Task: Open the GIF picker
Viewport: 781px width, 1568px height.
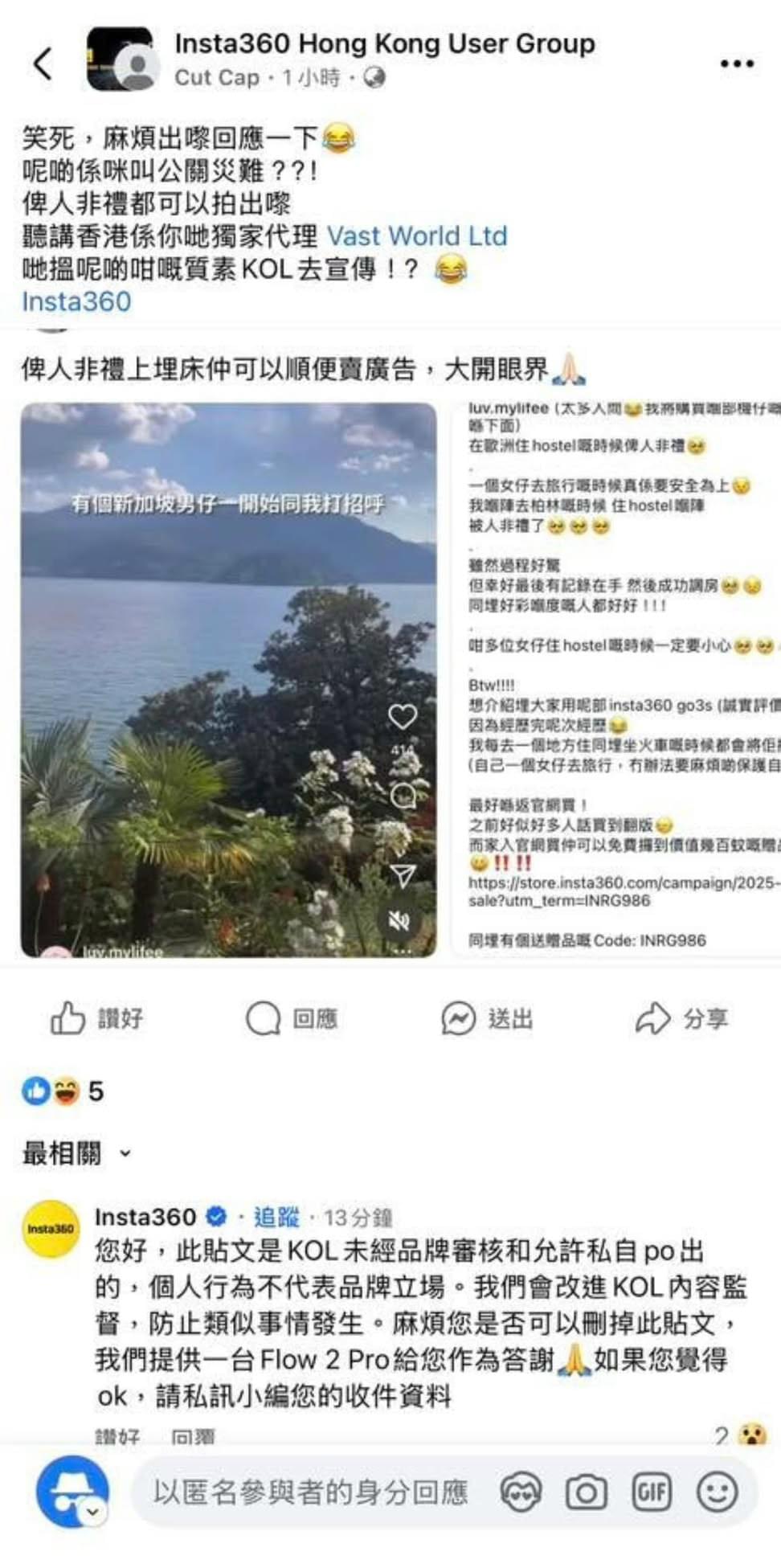Action: [652, 1493]
